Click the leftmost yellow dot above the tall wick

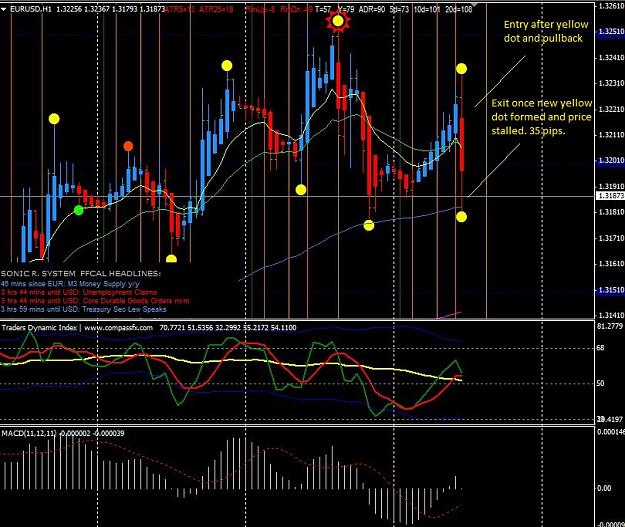click(x=54, y=119)
